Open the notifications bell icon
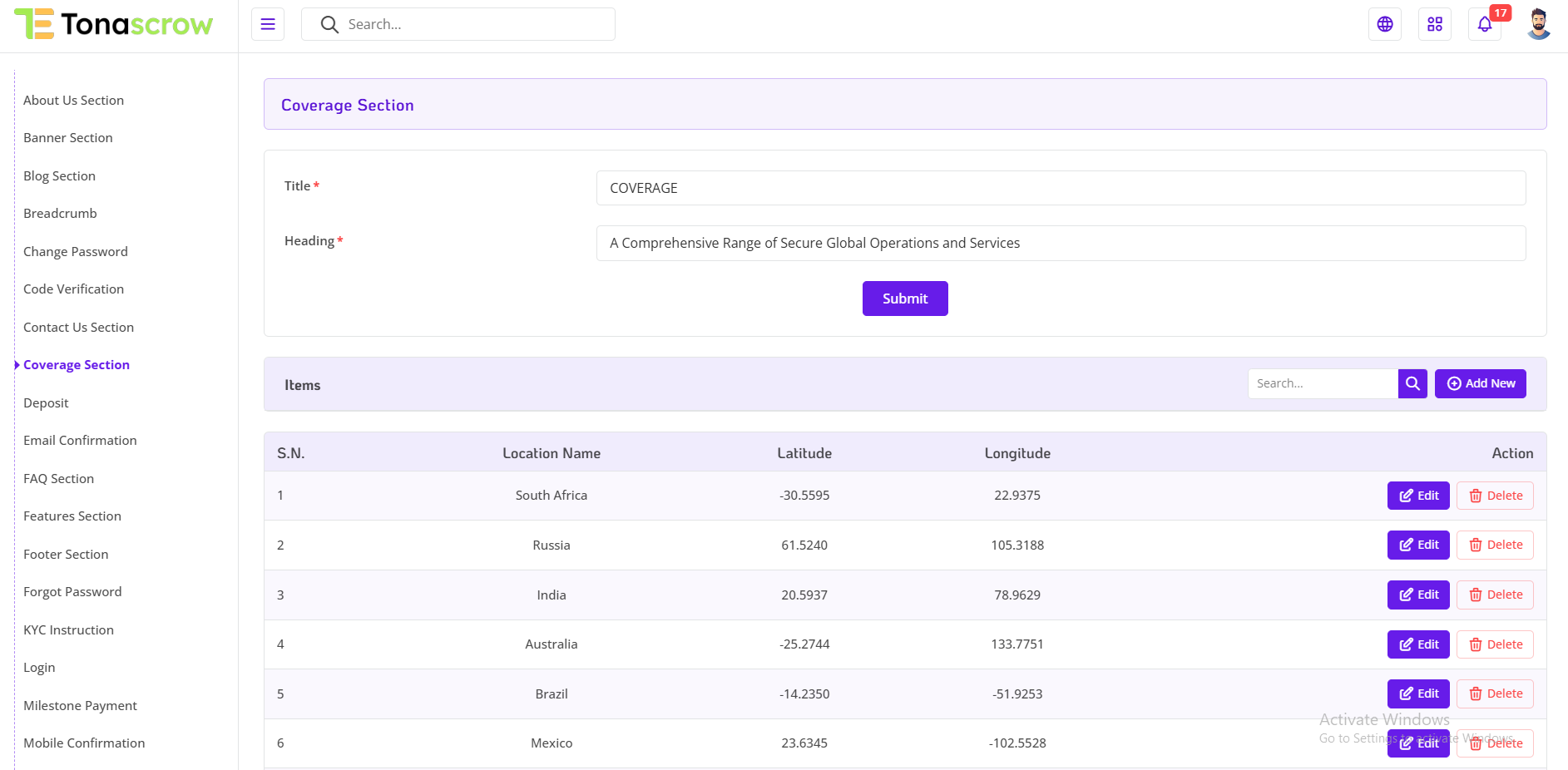 tap(1485, 24)
